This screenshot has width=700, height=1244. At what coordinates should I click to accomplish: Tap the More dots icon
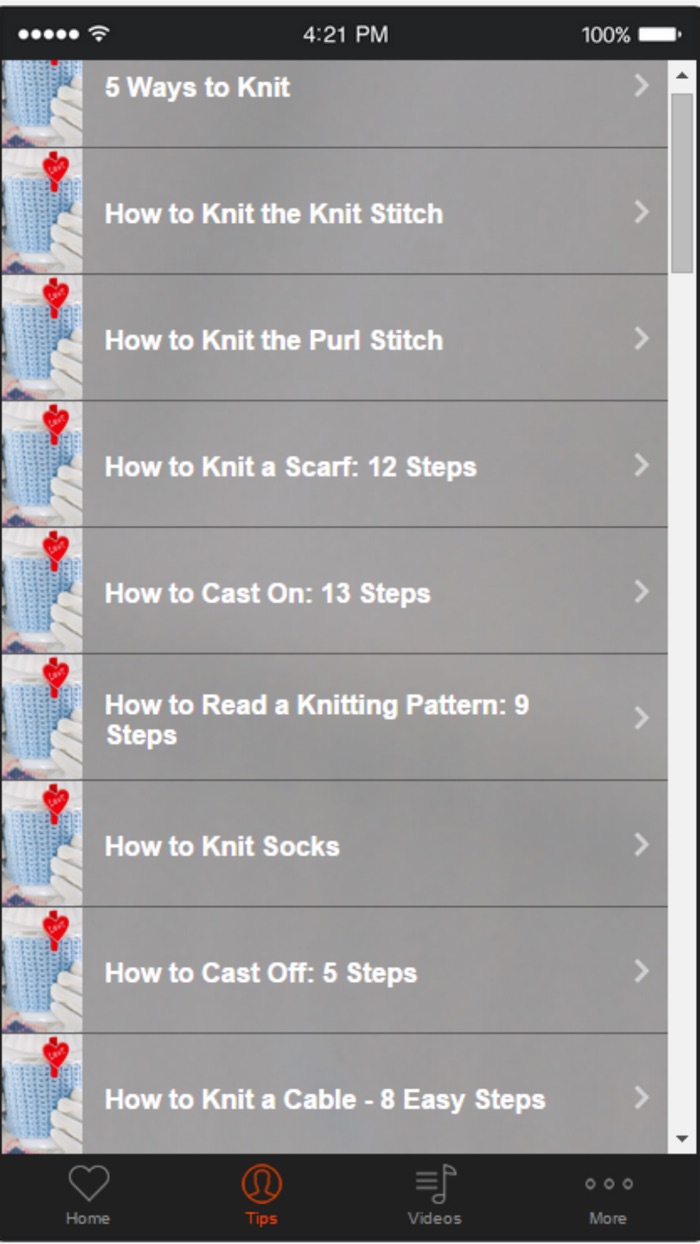point(607,1185)
